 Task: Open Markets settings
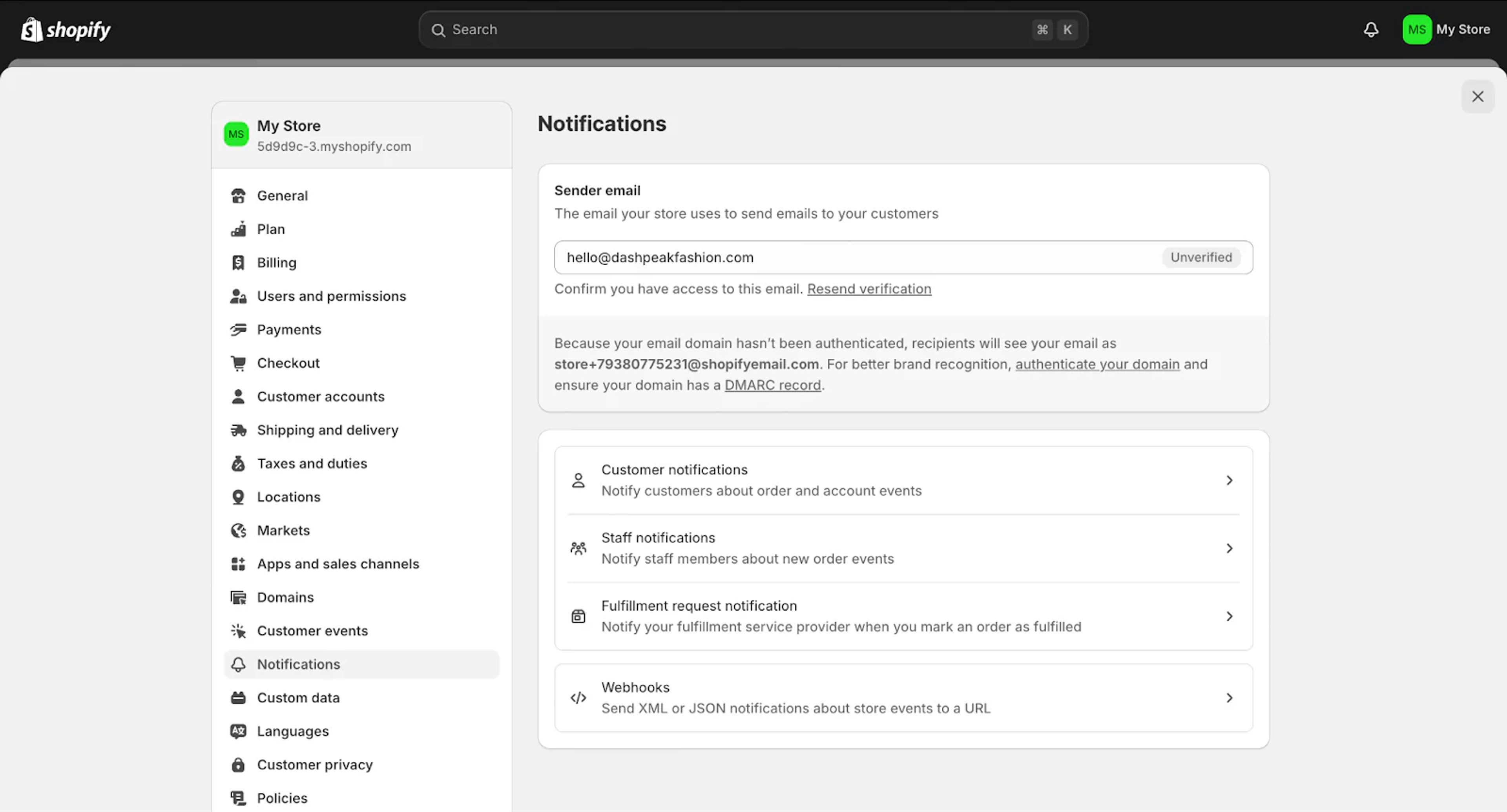(x=361, y=531)
